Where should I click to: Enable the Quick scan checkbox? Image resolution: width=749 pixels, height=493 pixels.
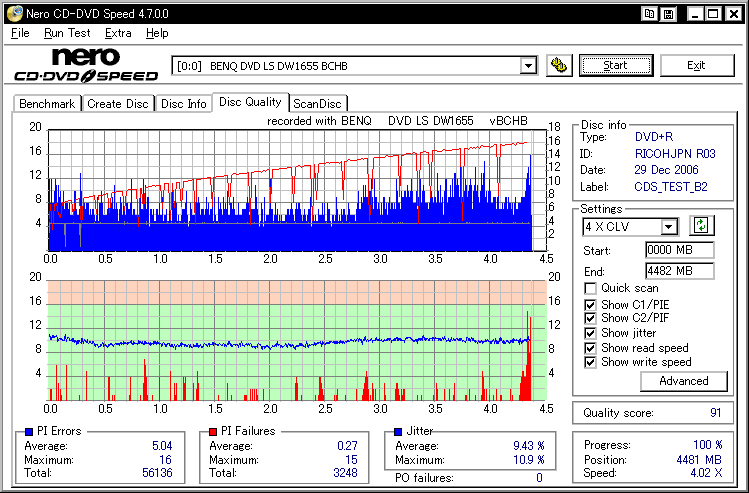click(590, 289)
